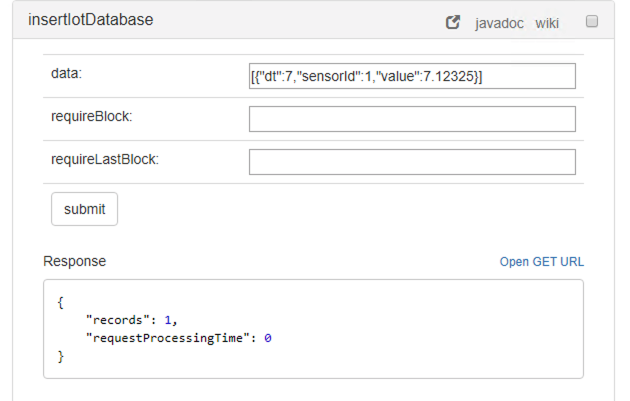The image size is (630, 401).
Task: Click the "requireLastBlock:" label
Action: point(105,160)
